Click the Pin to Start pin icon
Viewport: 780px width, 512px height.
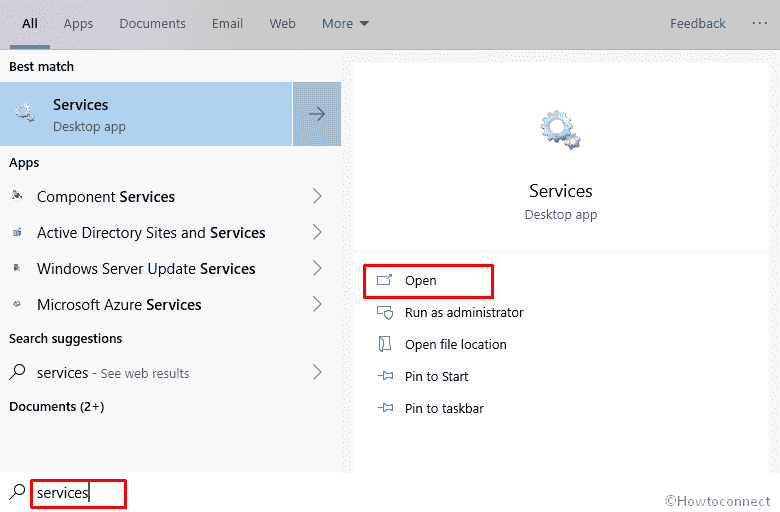coord(385,376)
